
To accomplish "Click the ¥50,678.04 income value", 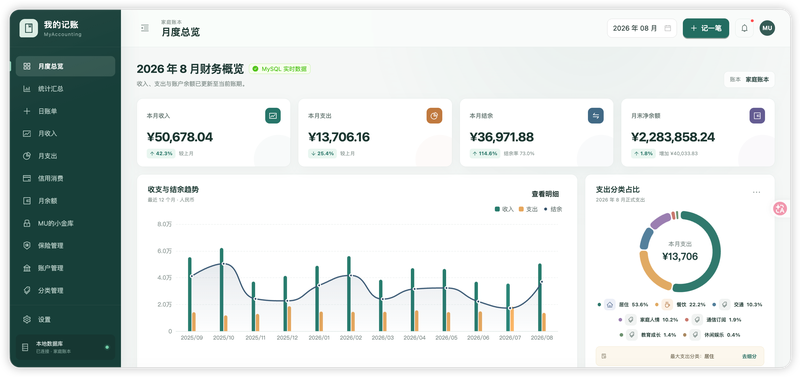I will (x=180, y=137).
